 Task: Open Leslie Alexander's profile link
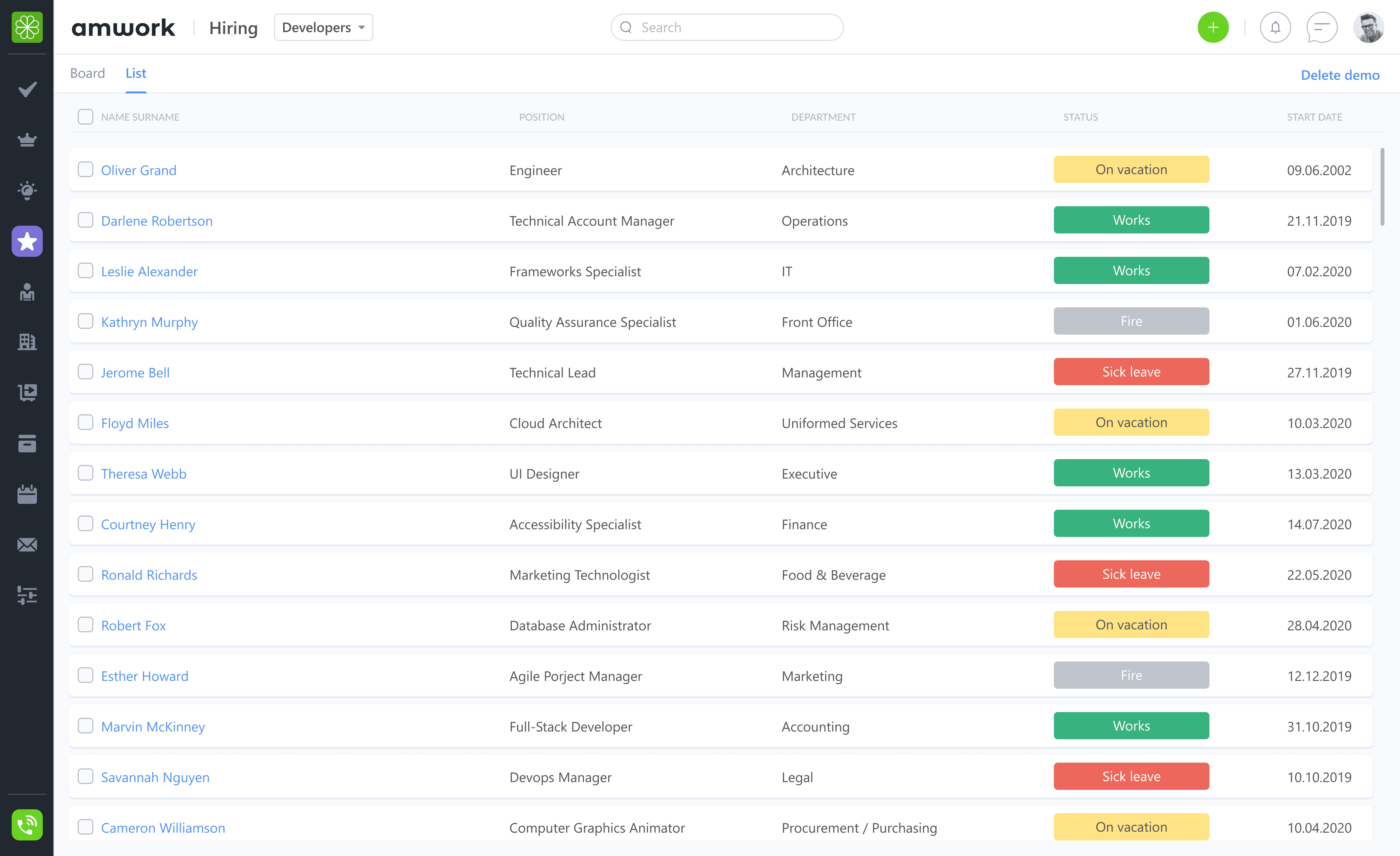(149, 272)
